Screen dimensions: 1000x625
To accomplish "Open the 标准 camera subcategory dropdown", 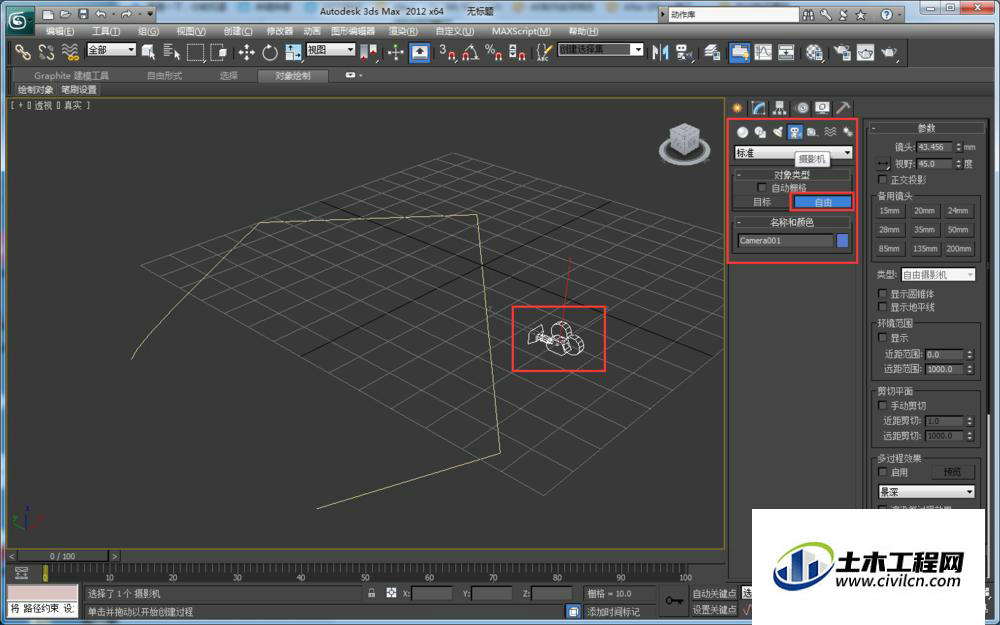I will pyautogui.click(x=793, y=152).
